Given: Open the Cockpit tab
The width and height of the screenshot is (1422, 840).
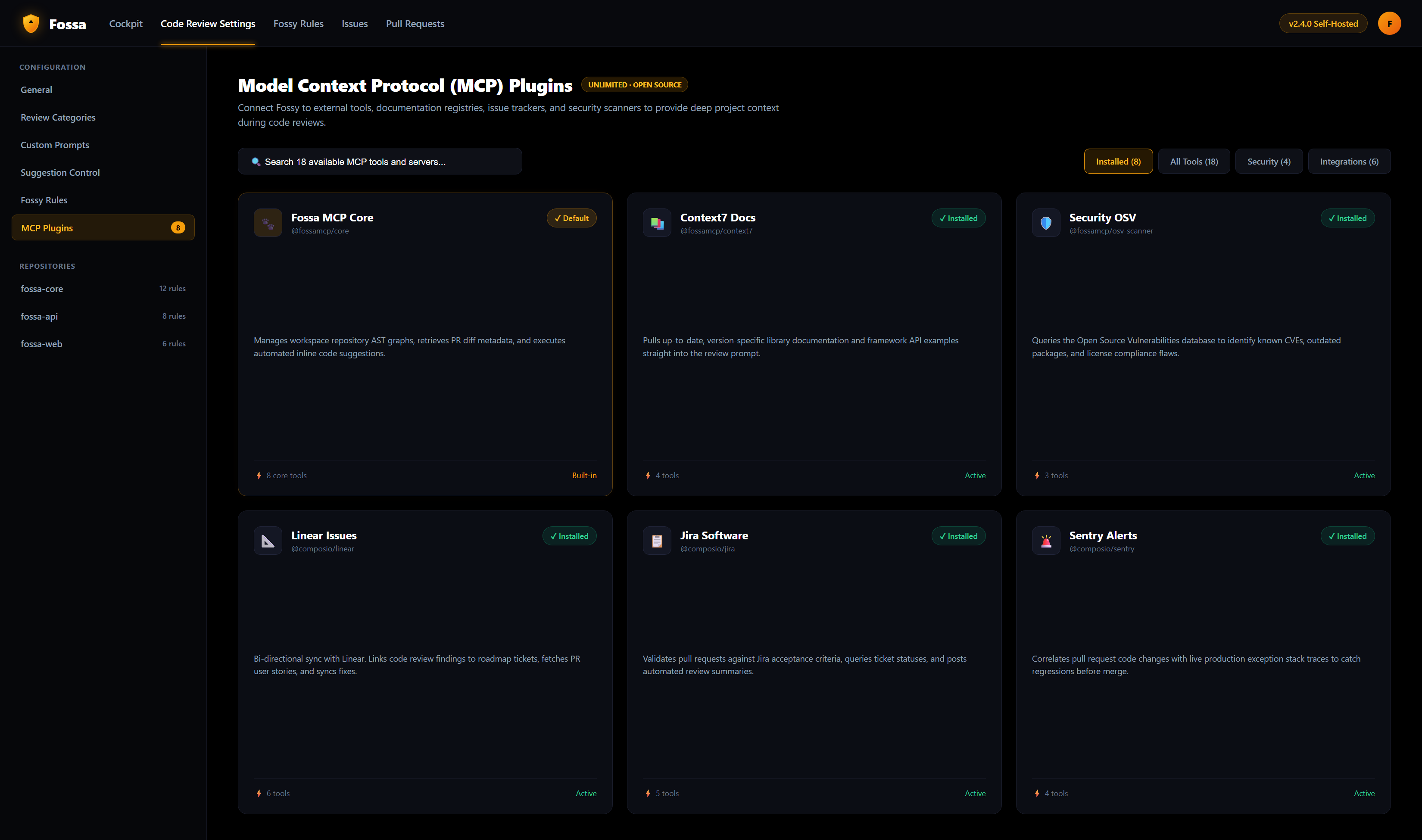Looking at the screenshot, I should (126, 24).
